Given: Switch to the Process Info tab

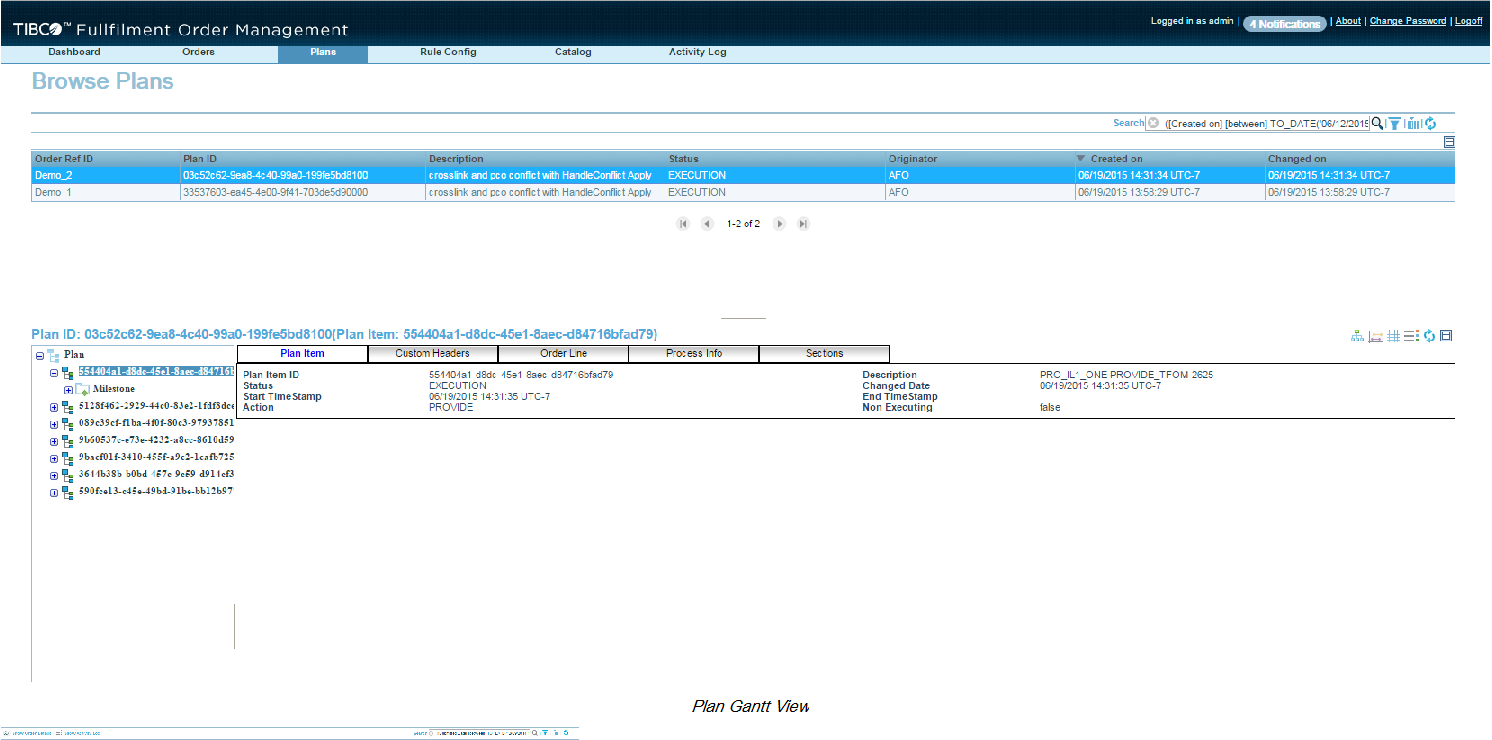Looking at the screenshot, I should pos(694,354).
